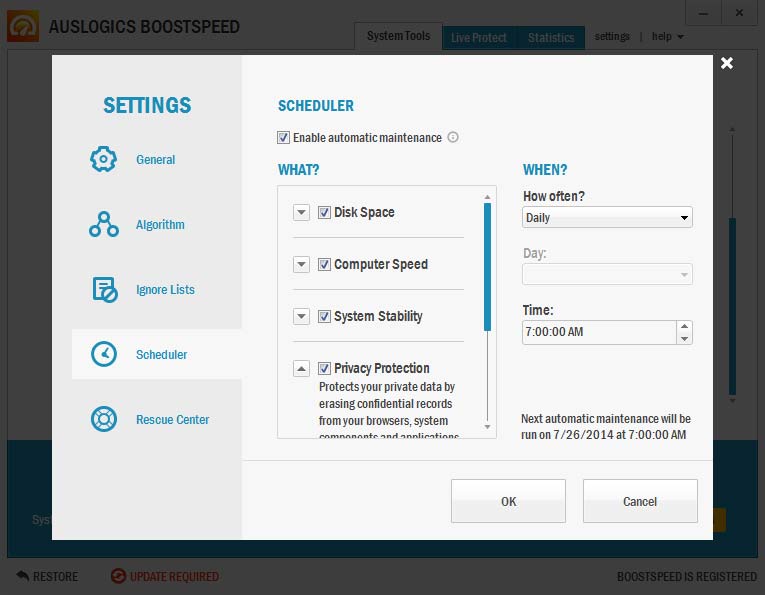Uncheck the Privacy Protection checkbox

(x=324, y=368)
